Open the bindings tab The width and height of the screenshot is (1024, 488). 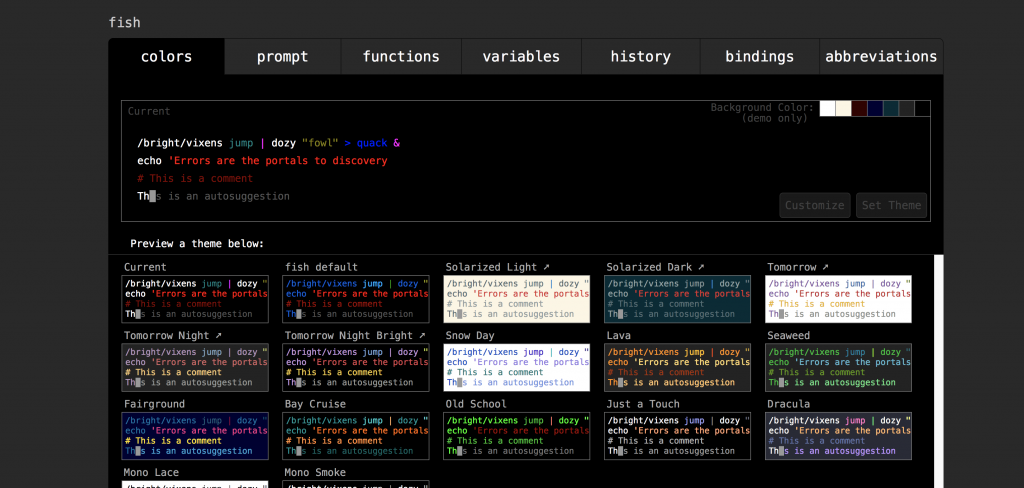pos(759,57)
